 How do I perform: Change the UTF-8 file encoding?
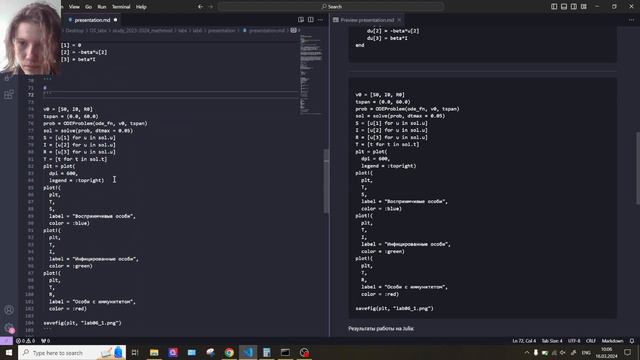coord(574,341)
